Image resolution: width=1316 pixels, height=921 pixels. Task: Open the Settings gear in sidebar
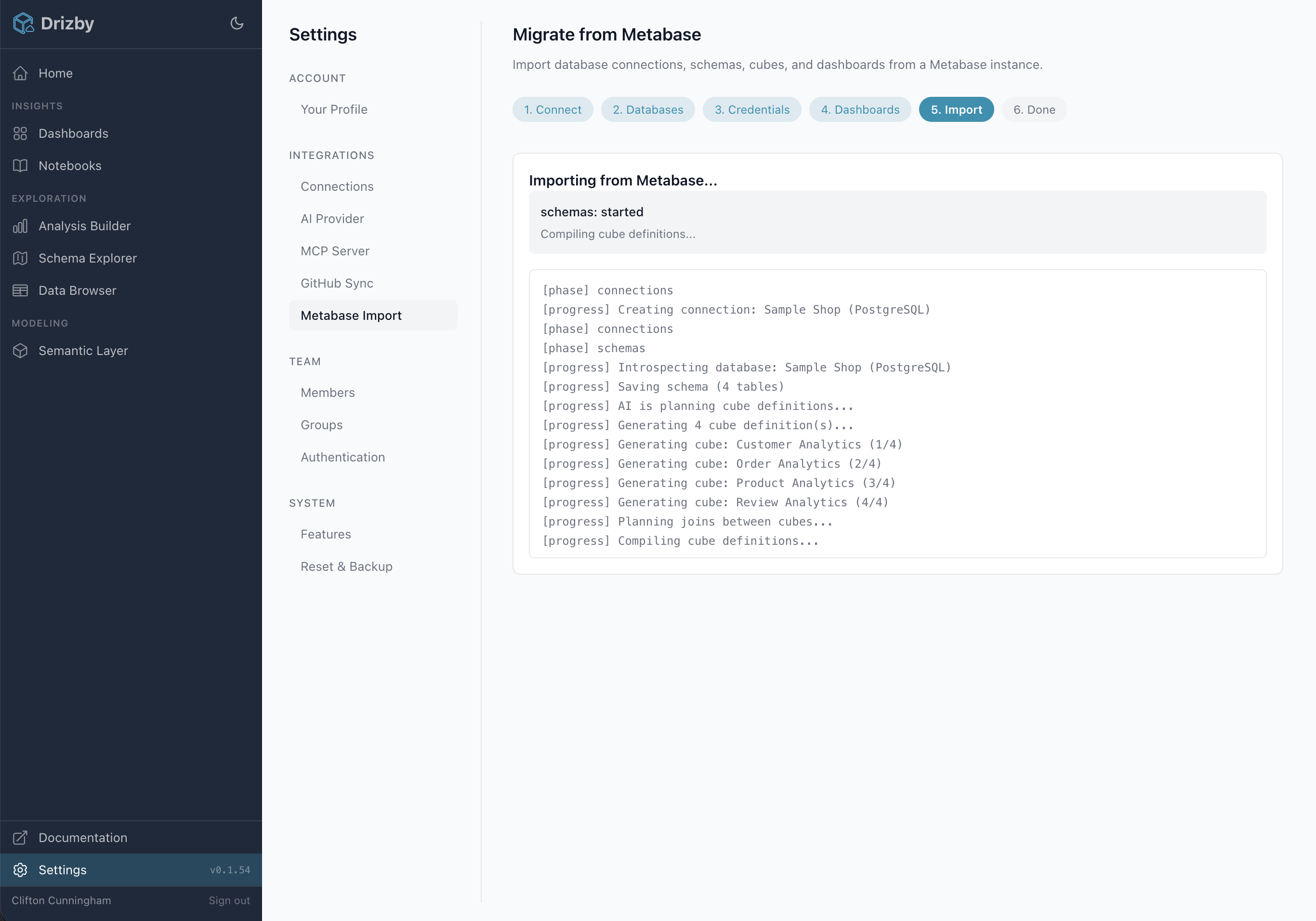click(x=63, y=869)
